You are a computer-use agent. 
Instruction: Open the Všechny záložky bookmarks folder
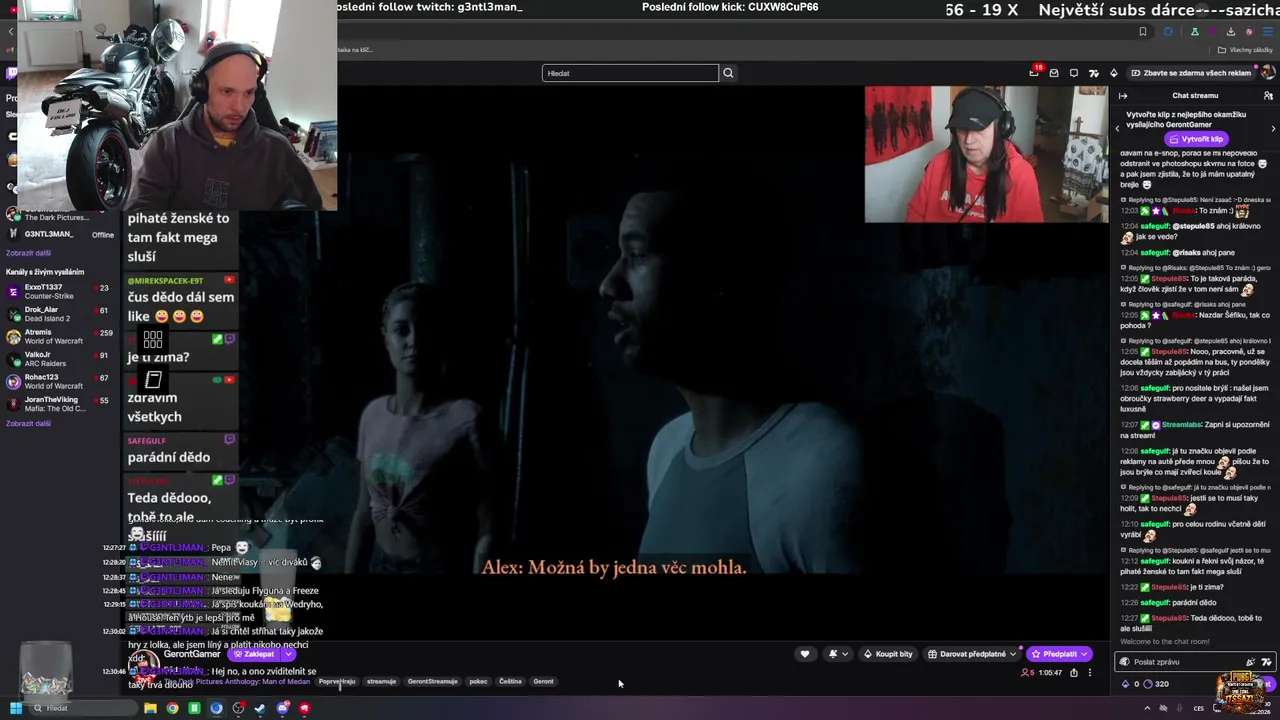coord(1244,50)
